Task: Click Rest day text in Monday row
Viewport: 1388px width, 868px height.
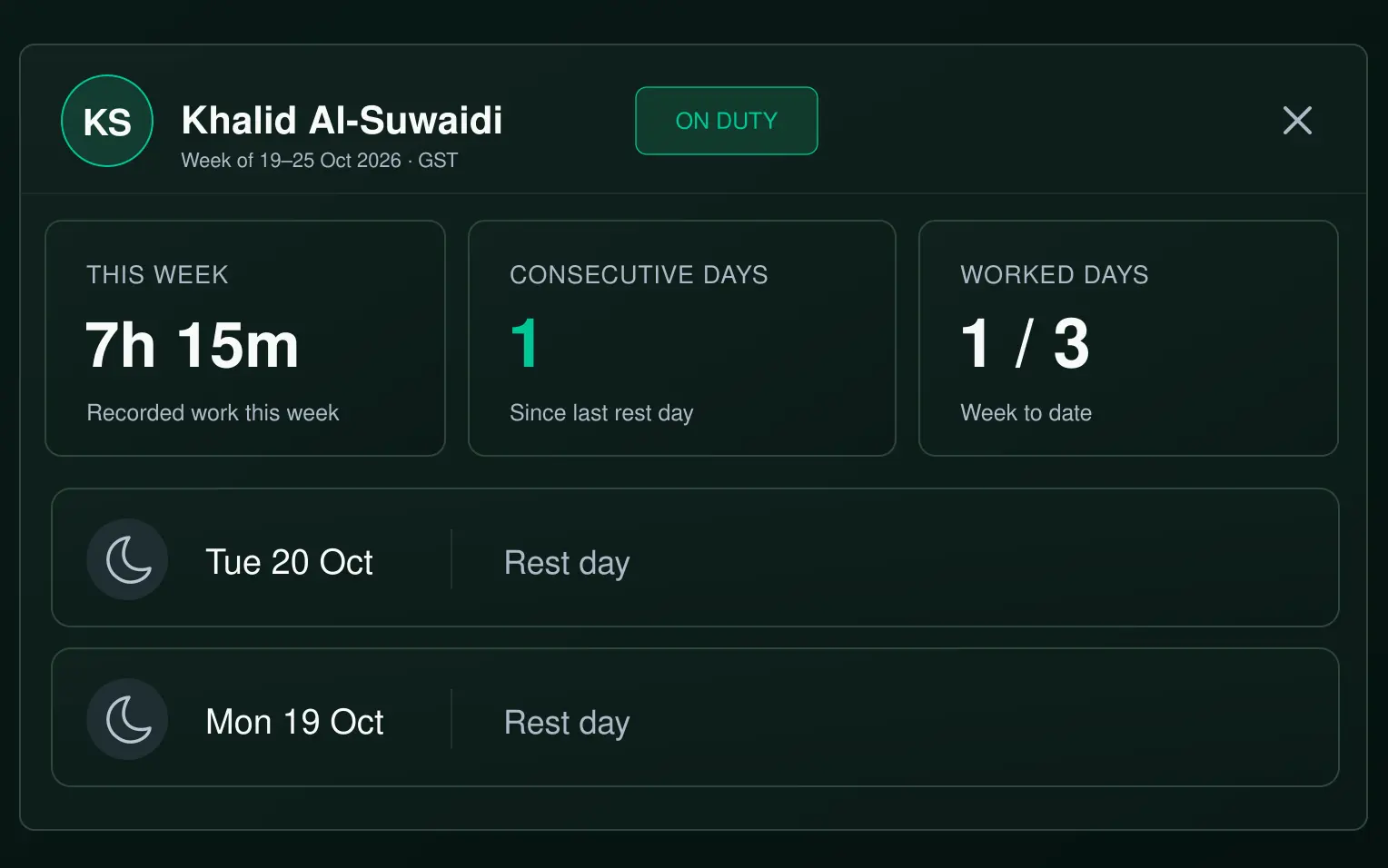Action: coord(567,723)
